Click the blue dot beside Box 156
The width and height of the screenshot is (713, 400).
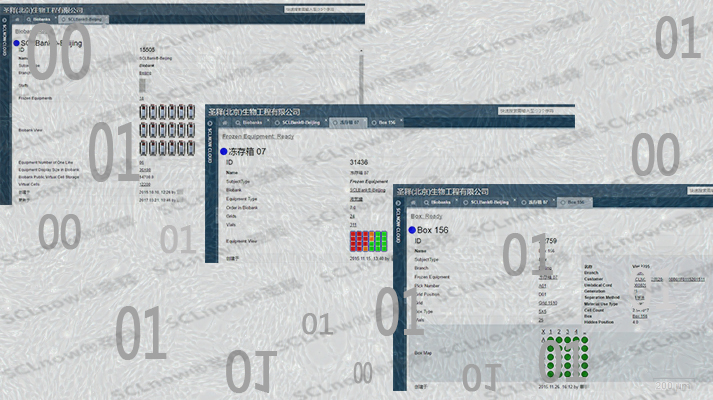pos(412,230)
